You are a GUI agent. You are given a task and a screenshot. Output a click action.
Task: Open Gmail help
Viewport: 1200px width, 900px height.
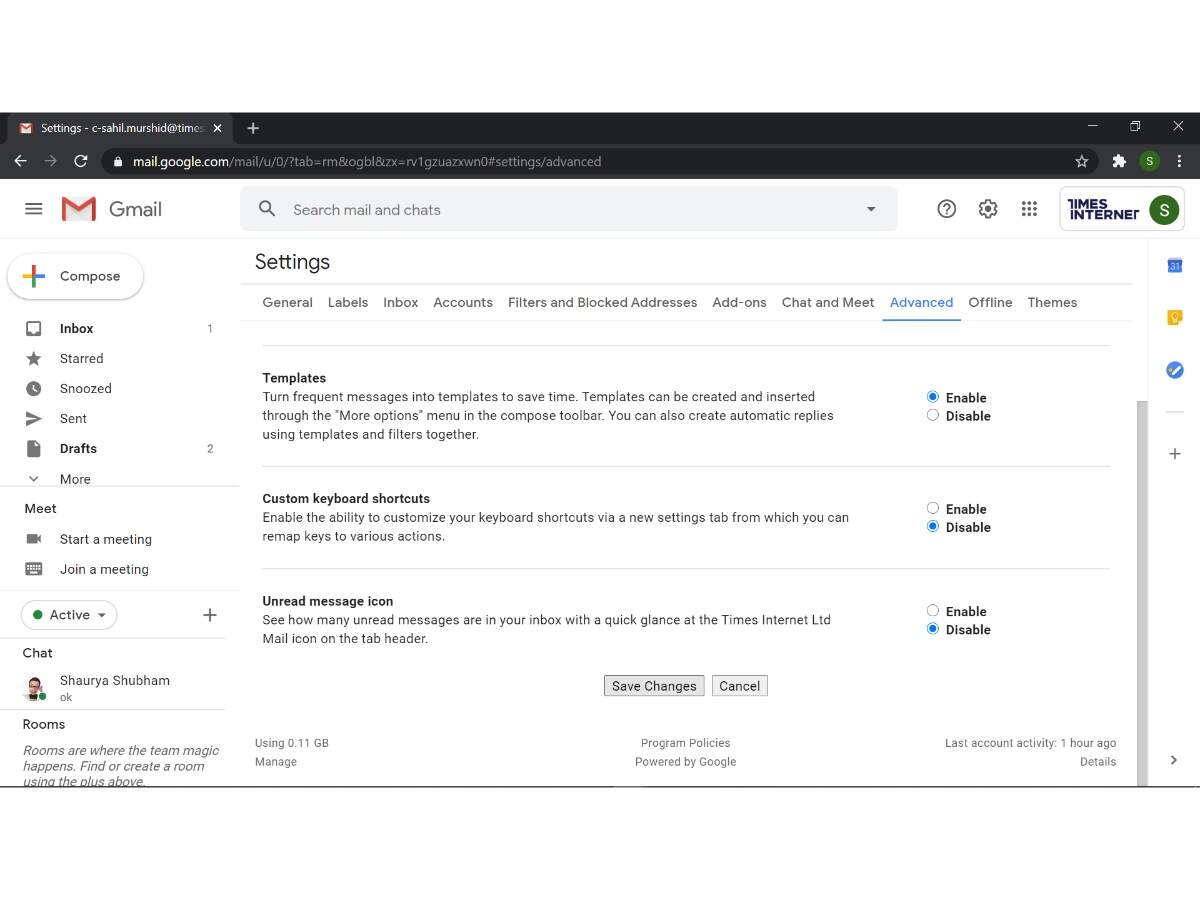tap(946, 208)
